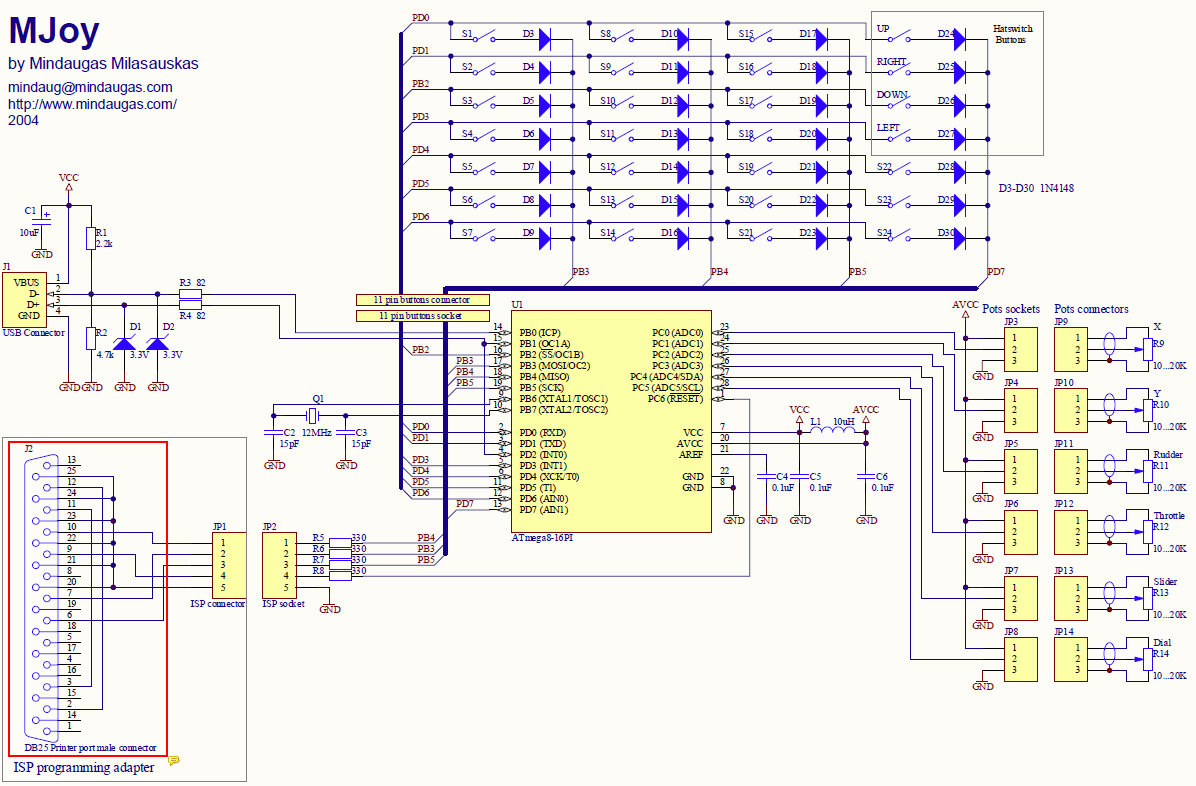This screenshot has height=786, width=1196.
Task: Open the http://www.mindaugas.com/ URL
Action: (x=93, y=103)
